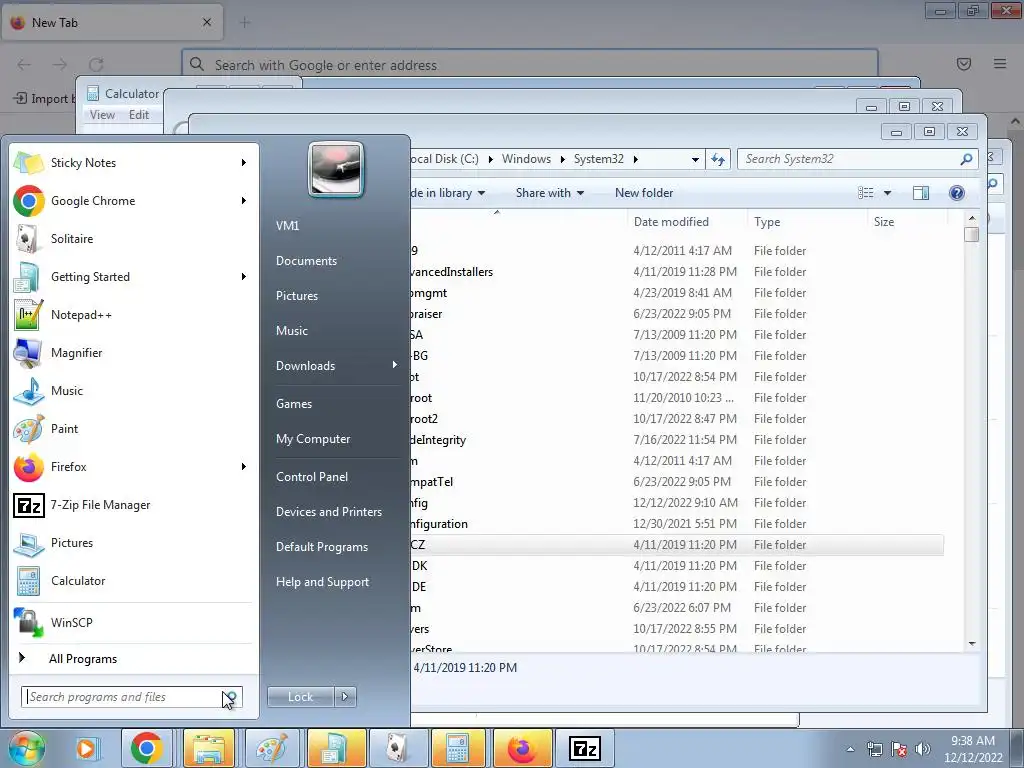The image size is (1024, 768).
Task: Open Music program in left Start menu list
Action: pos(131,391)
